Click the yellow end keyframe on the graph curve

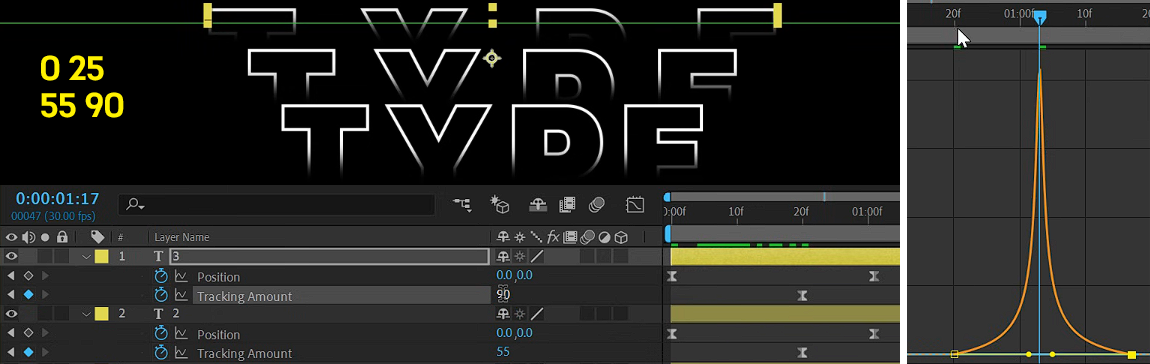click(x=1132, y=354)
